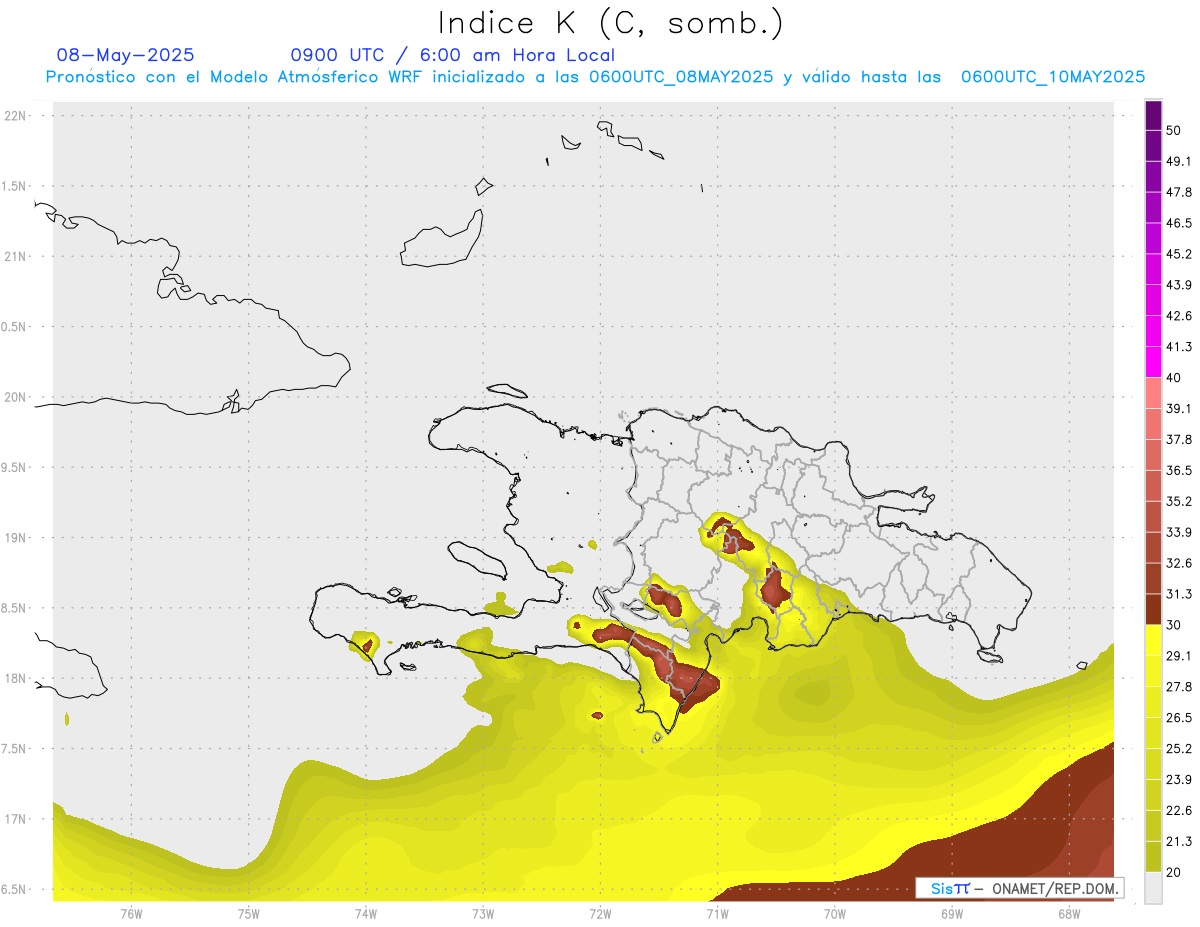Click the '71W' longitude label
1200x927 pixels.
point(717,914)
